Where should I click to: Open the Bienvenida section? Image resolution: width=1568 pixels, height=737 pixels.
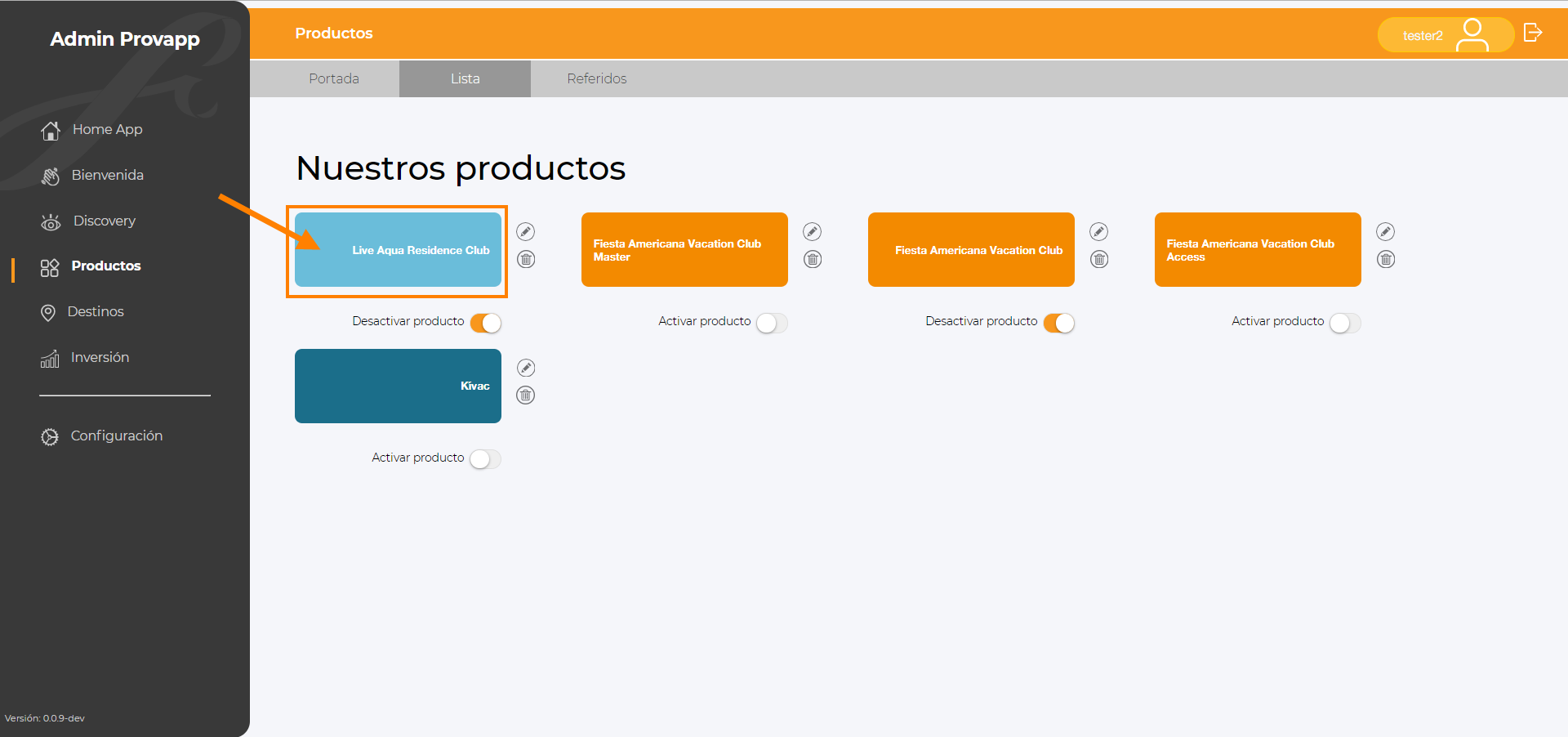tap(108, 175)
